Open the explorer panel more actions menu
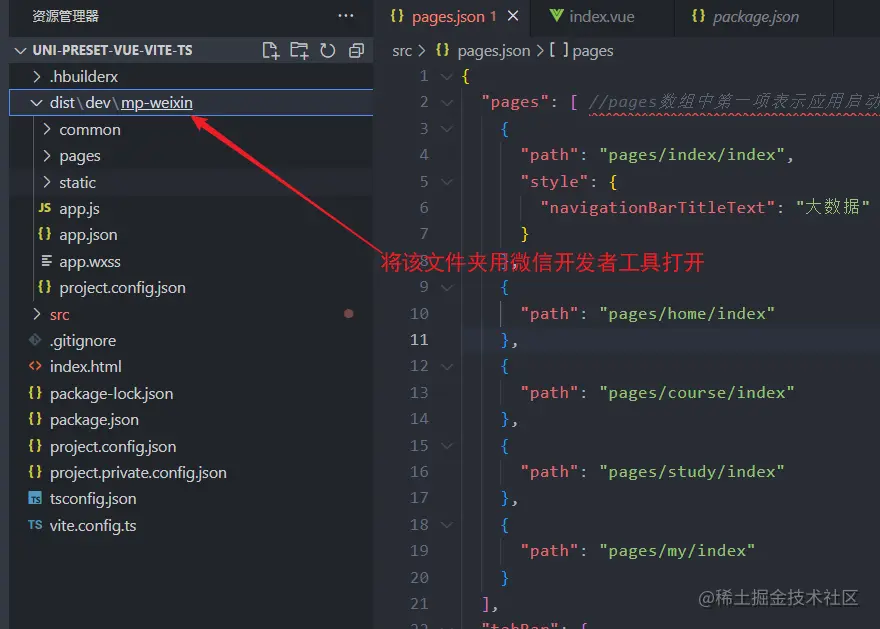Viewport: 880px width, 629px height. click(x=346, y=16)
